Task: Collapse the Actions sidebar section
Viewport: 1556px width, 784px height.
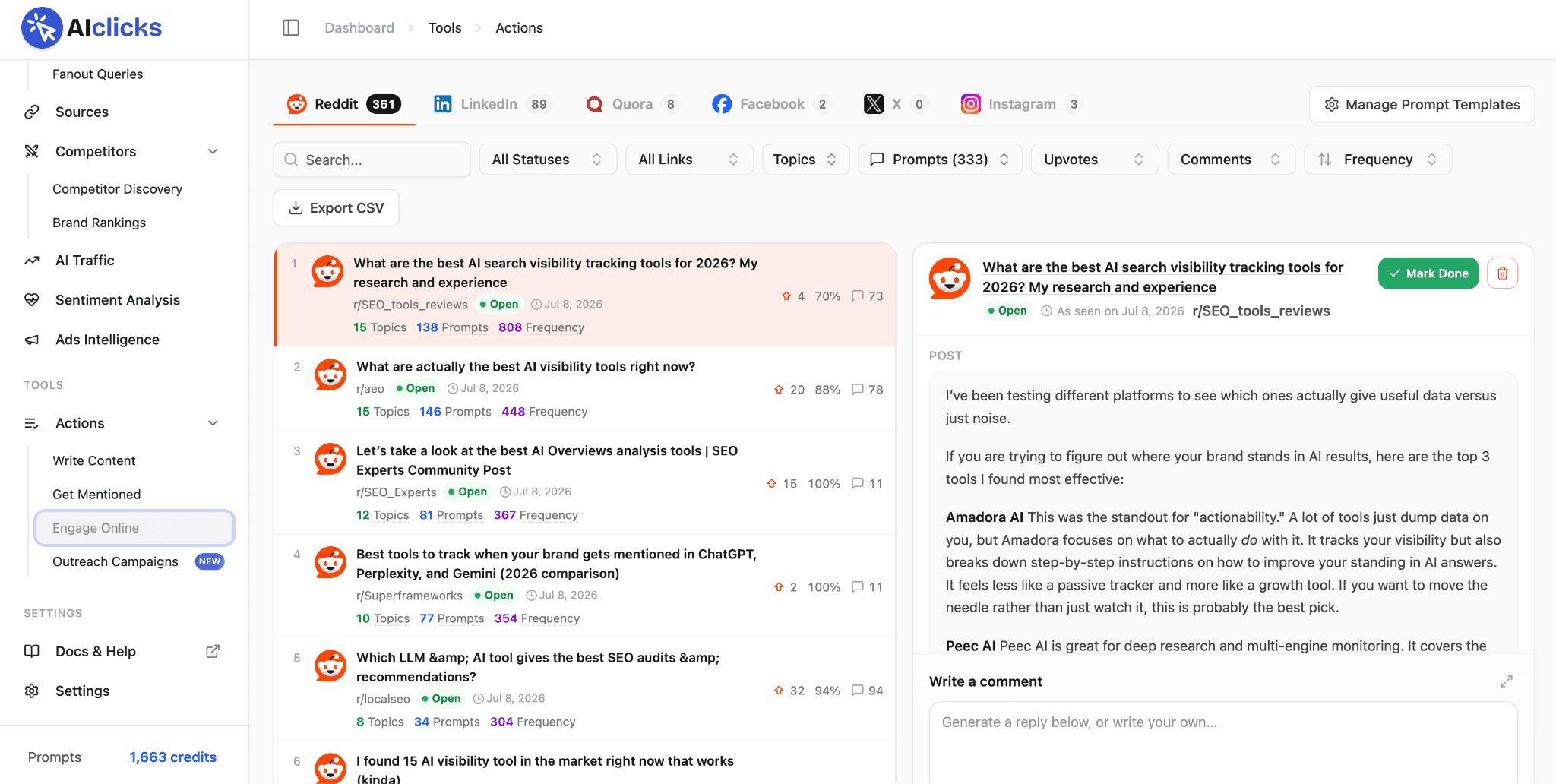Action: (x=213, y=423)
